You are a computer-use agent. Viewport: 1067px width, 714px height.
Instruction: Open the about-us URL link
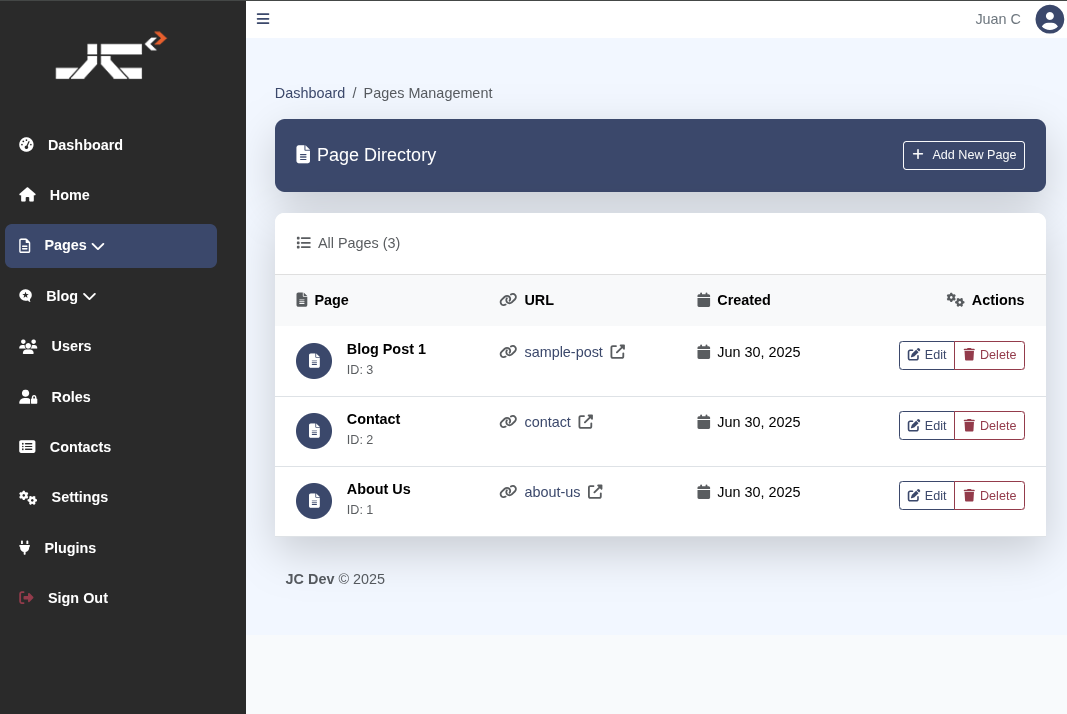pyautogui.click(x=552, y=491)
